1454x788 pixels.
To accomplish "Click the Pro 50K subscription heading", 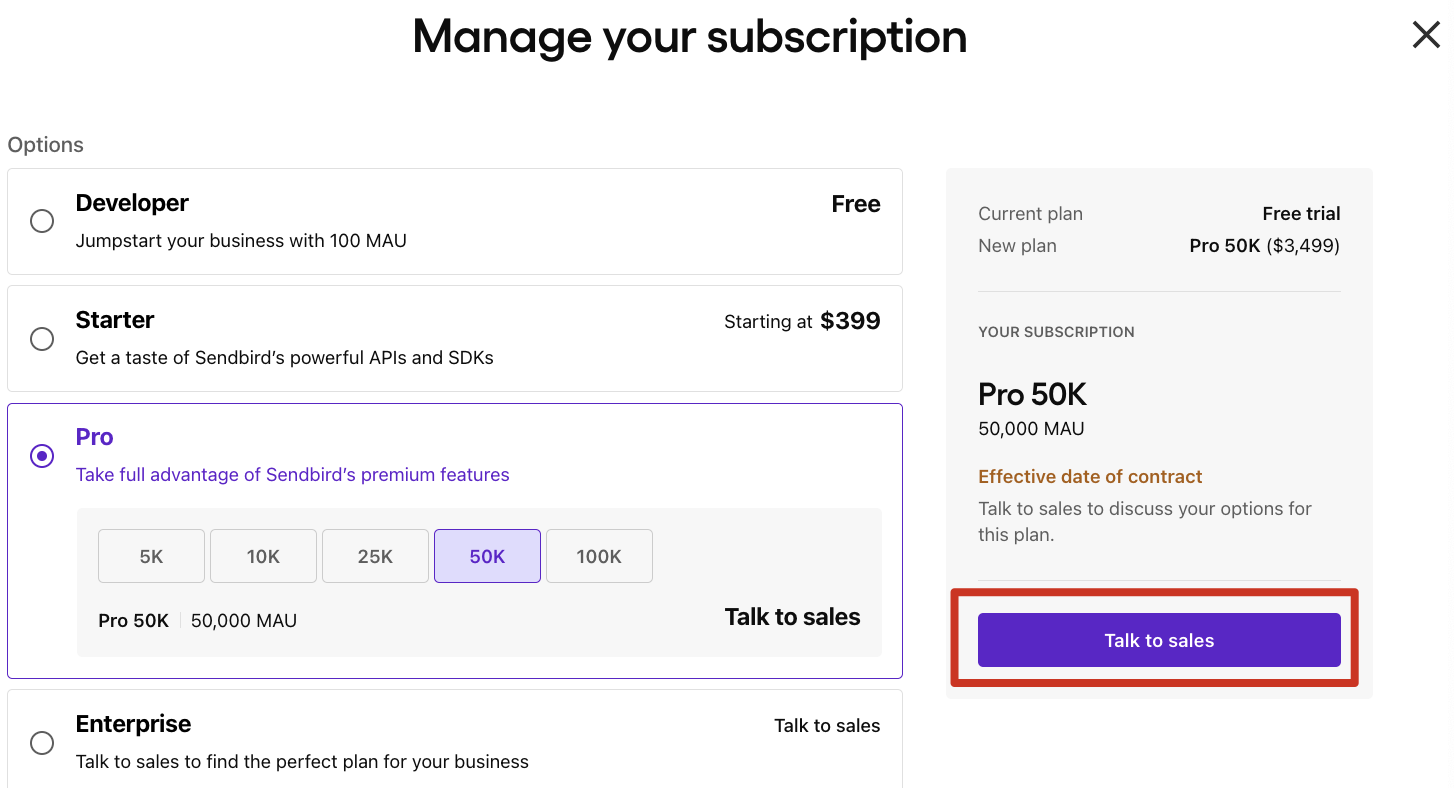I will (x=1032, y=394).
